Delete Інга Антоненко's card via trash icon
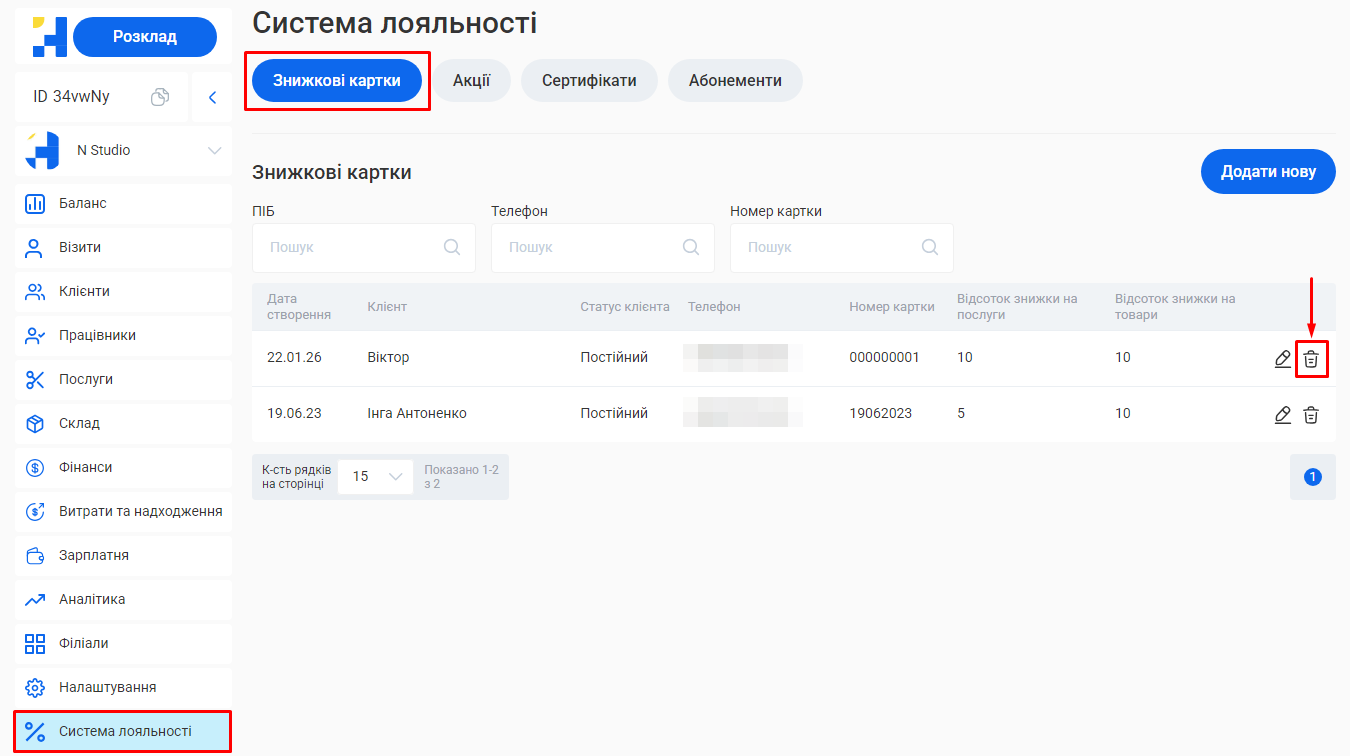1350x756 pixels. pos(1311,412)
